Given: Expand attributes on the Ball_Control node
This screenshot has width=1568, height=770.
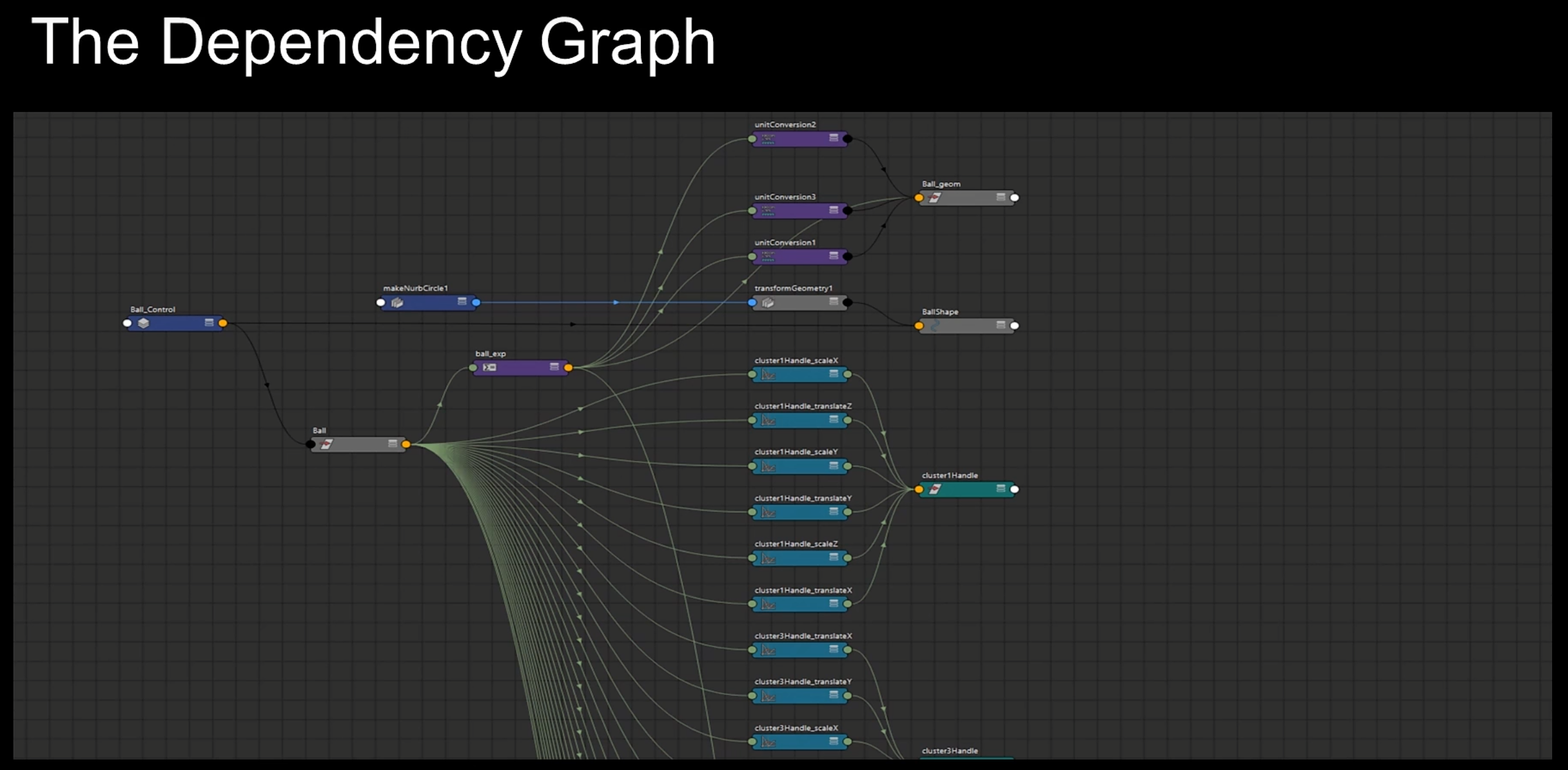Looking at the screenshot, I should coord(209,322).
